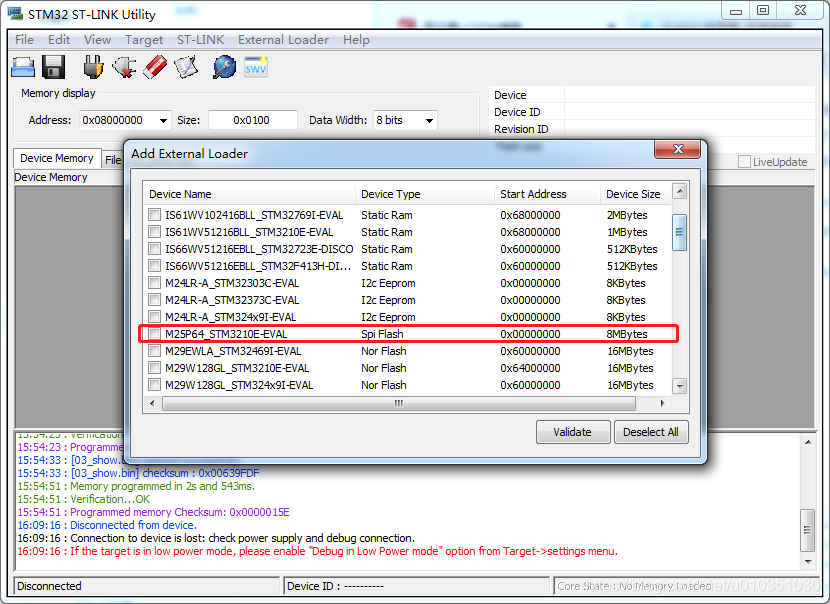830x604 pixels.
Task: Click the 'Programmed memory Checksum: 0x0000015E' log
Action: [154, 512]
